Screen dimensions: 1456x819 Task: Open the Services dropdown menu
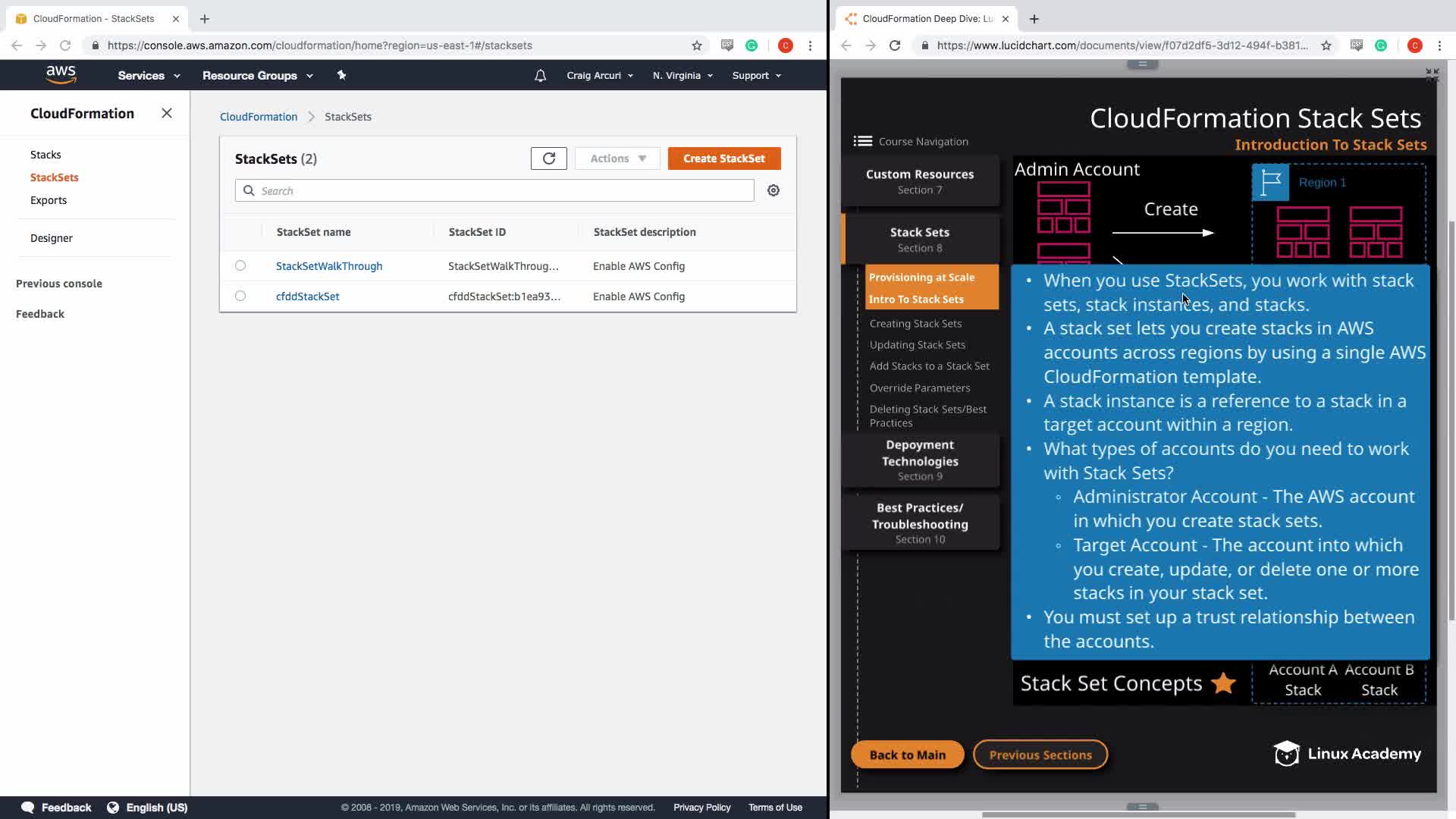point(149,76)
